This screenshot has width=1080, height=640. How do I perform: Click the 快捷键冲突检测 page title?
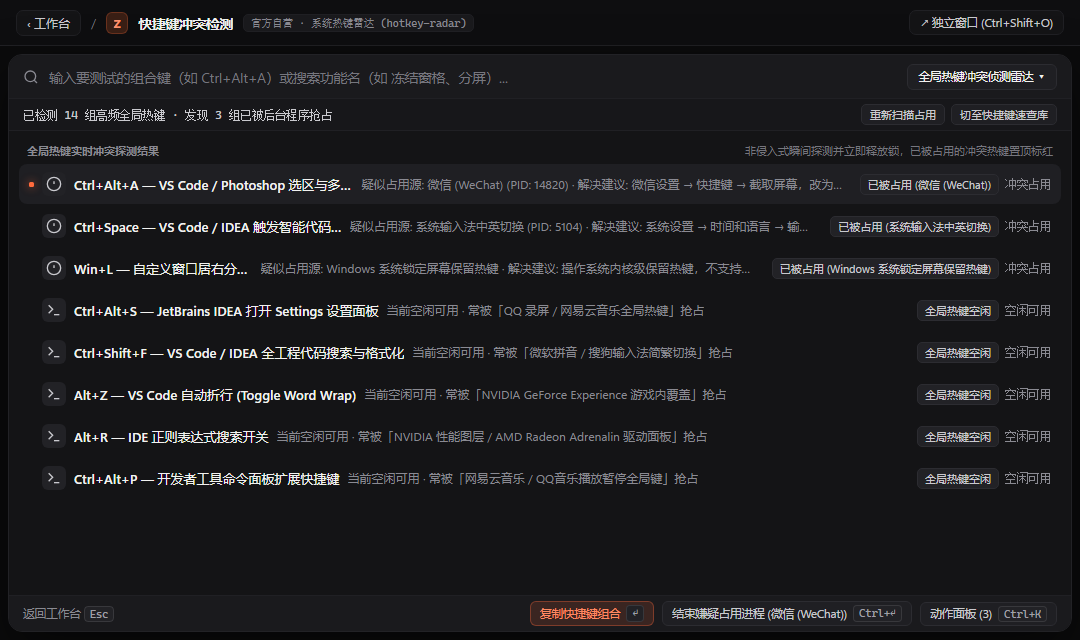click(185, 24)
